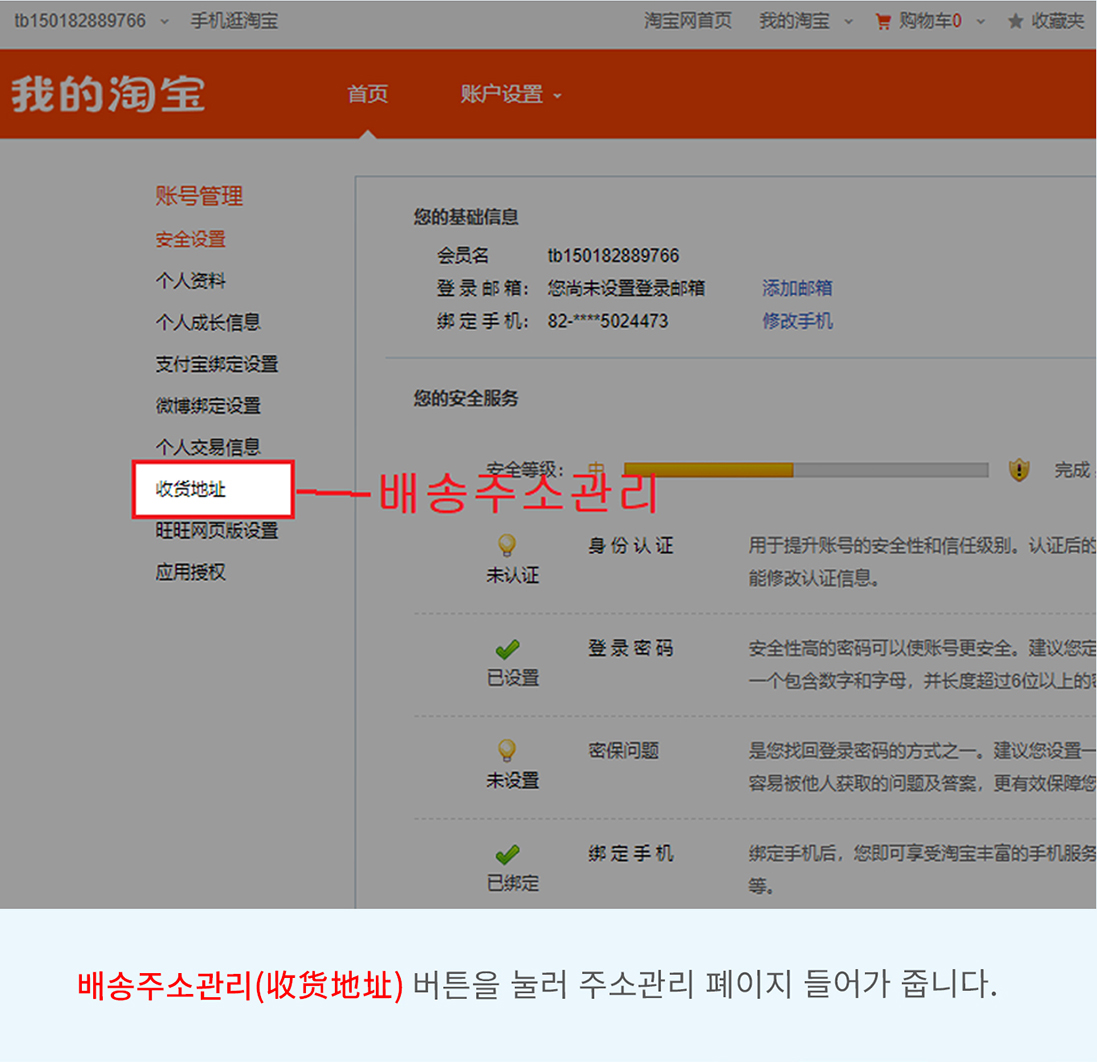Click the 身份认证 label
Image resolution: width=1097 pixels, height=1062 pixels.
630,545
